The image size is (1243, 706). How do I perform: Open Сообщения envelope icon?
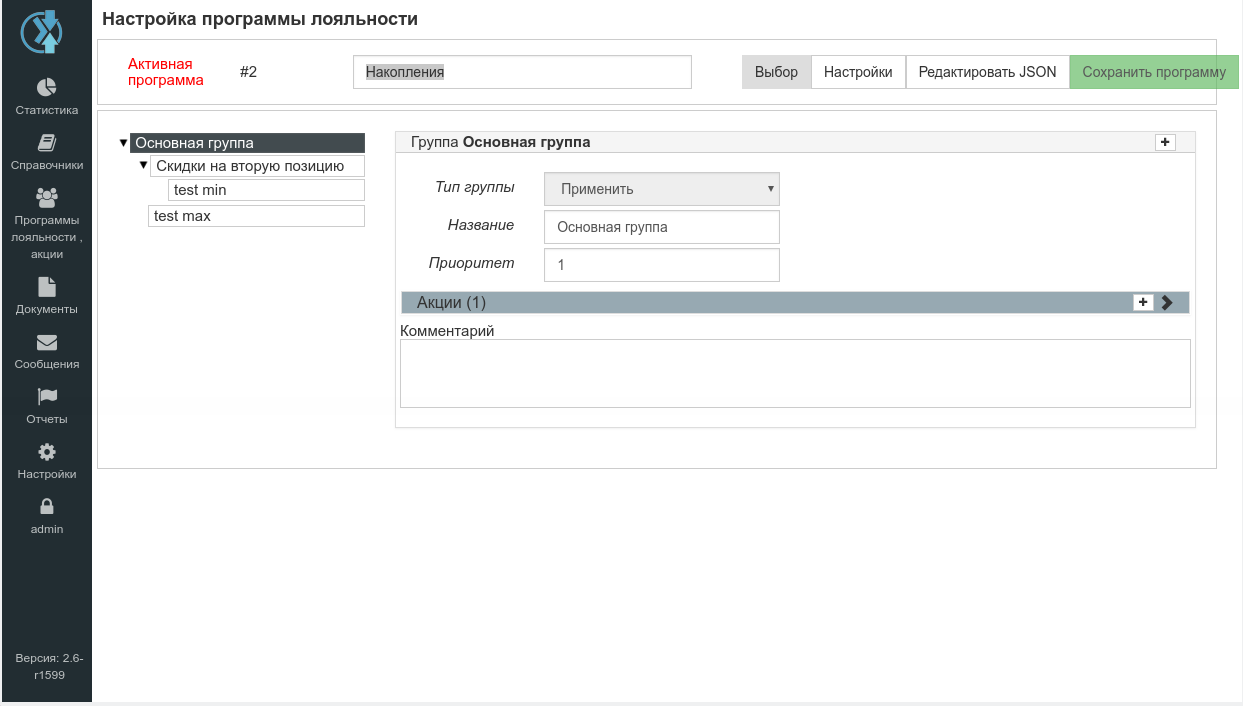pos(47,342)
